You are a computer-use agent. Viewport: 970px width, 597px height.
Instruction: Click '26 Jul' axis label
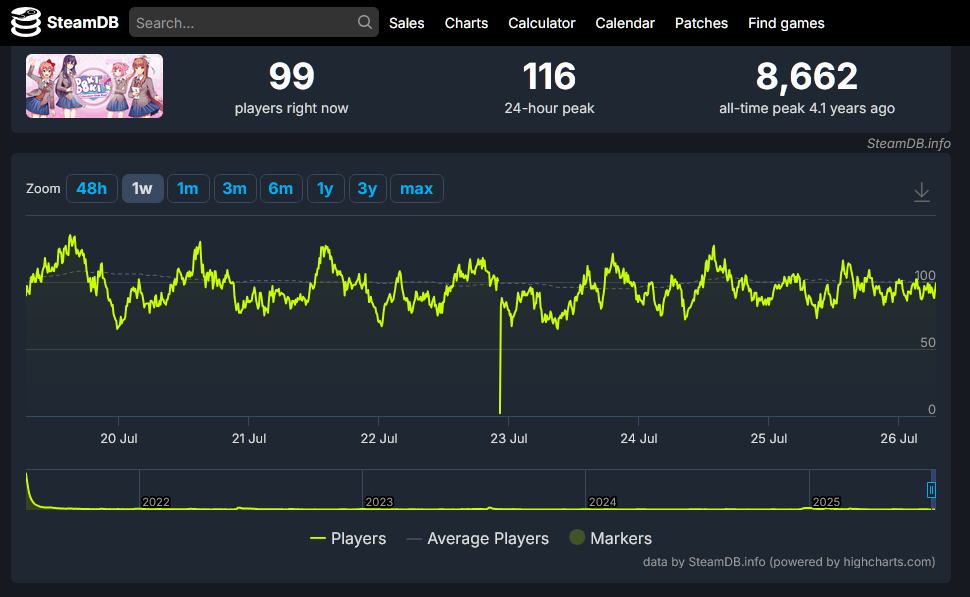[899, 439]
